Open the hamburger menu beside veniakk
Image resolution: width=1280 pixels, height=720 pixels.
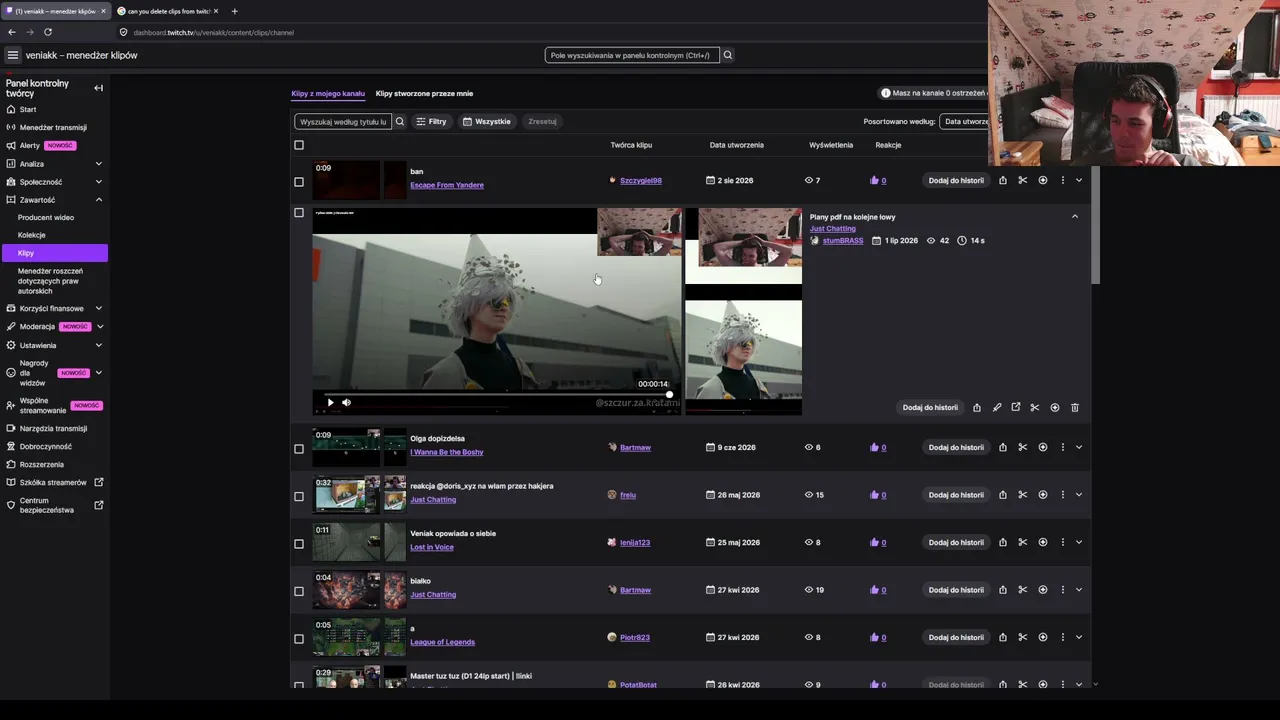click(x=13, y=55)
